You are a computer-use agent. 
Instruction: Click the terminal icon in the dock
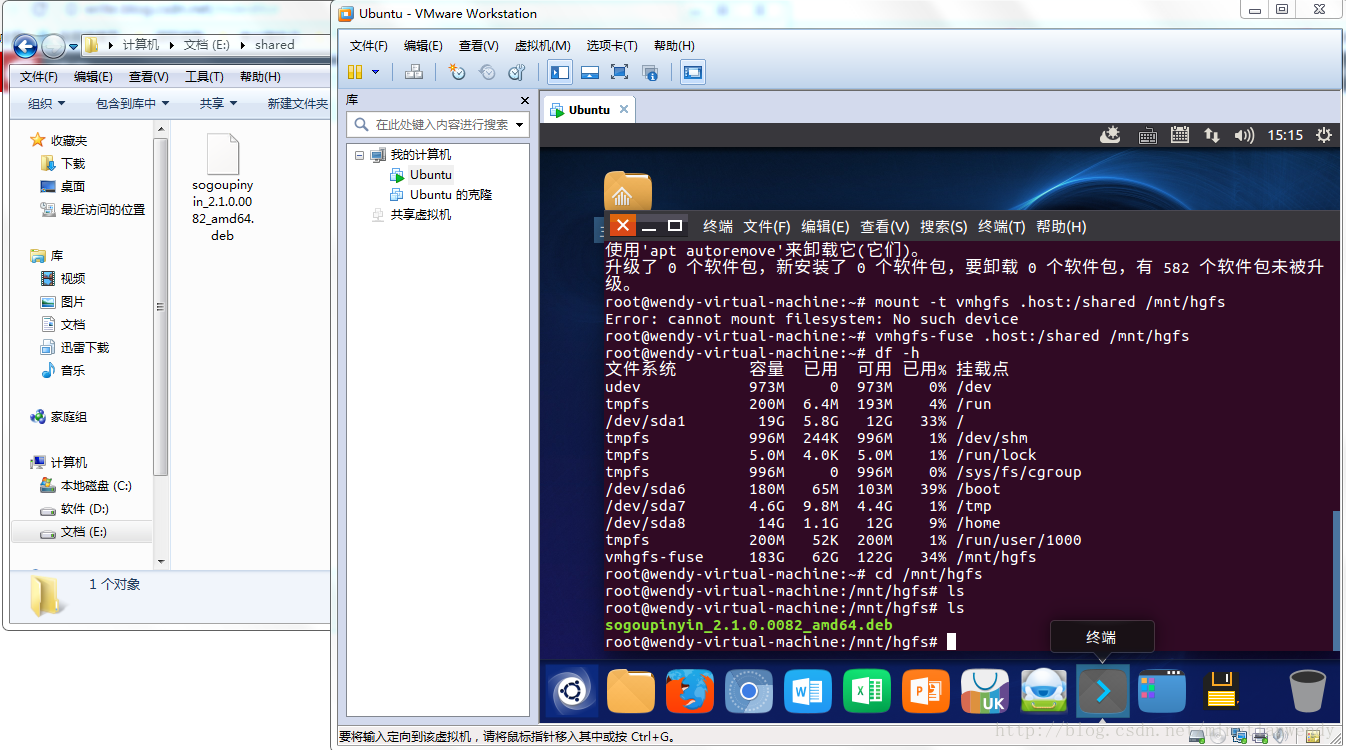[x=1103, y=691]
